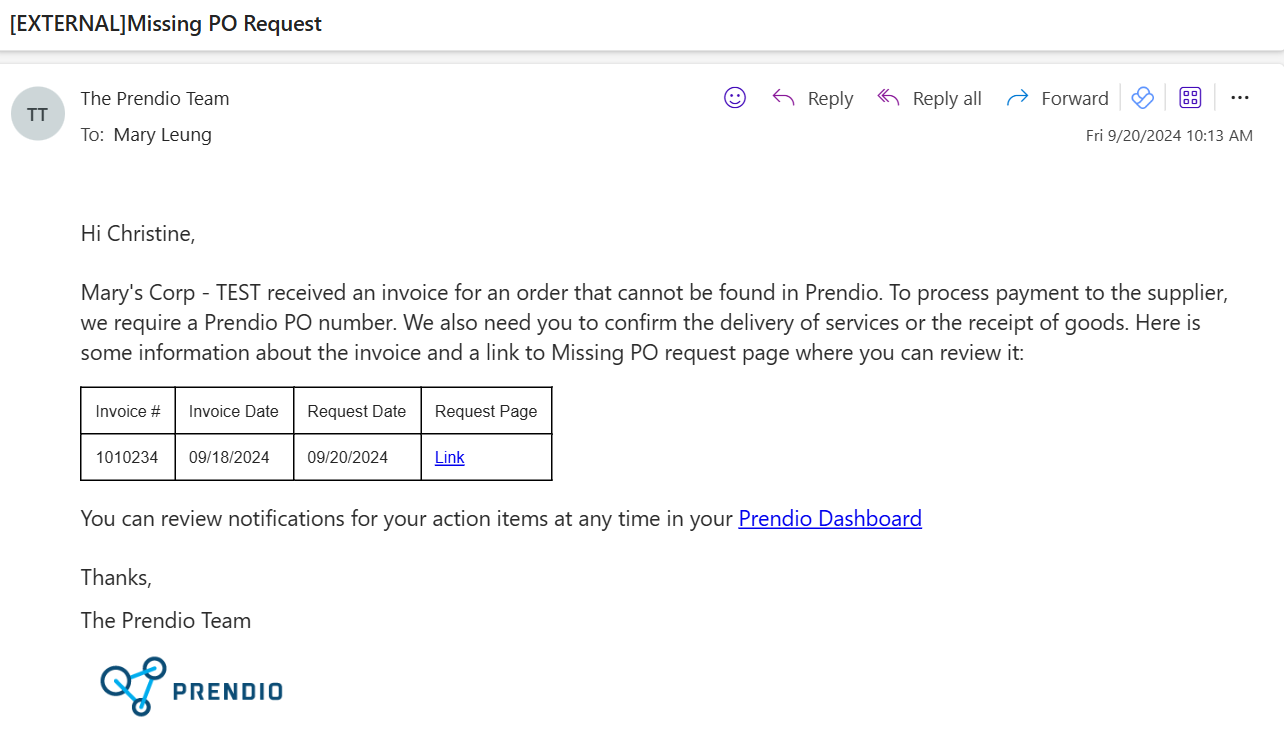Select recipient Mary Leung

(163, 134)
